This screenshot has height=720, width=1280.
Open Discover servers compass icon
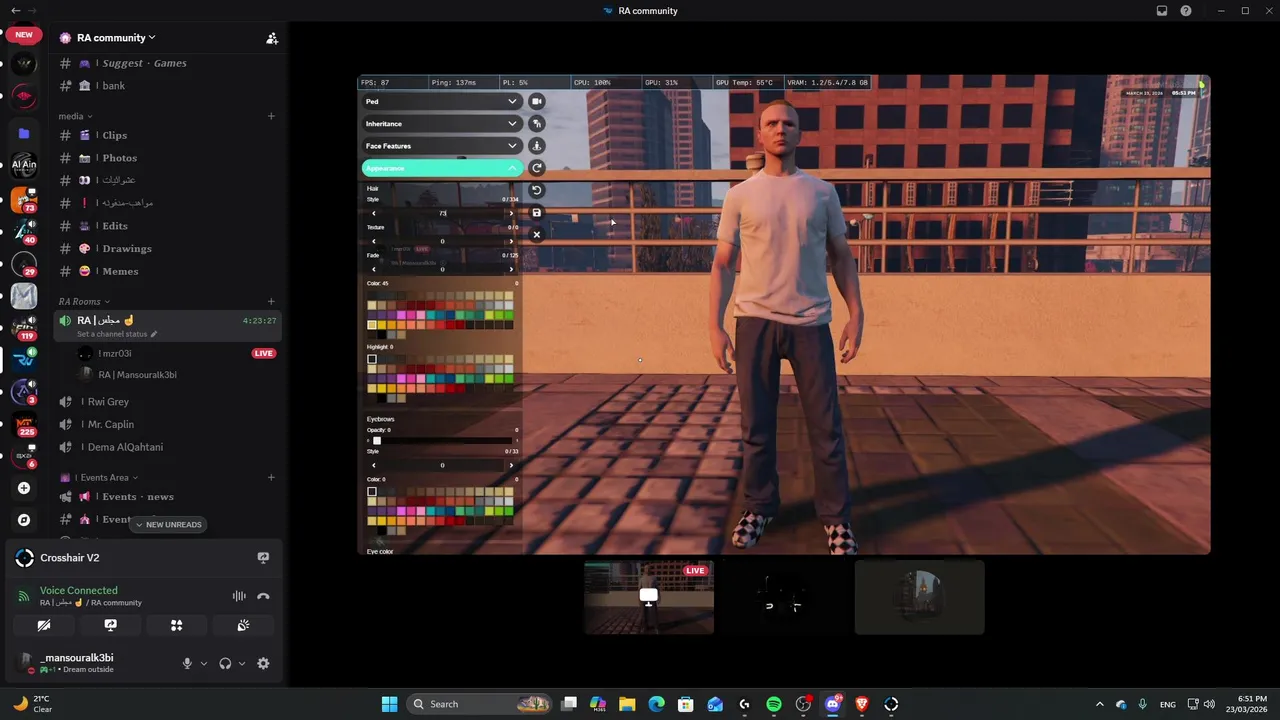point(24,520)
